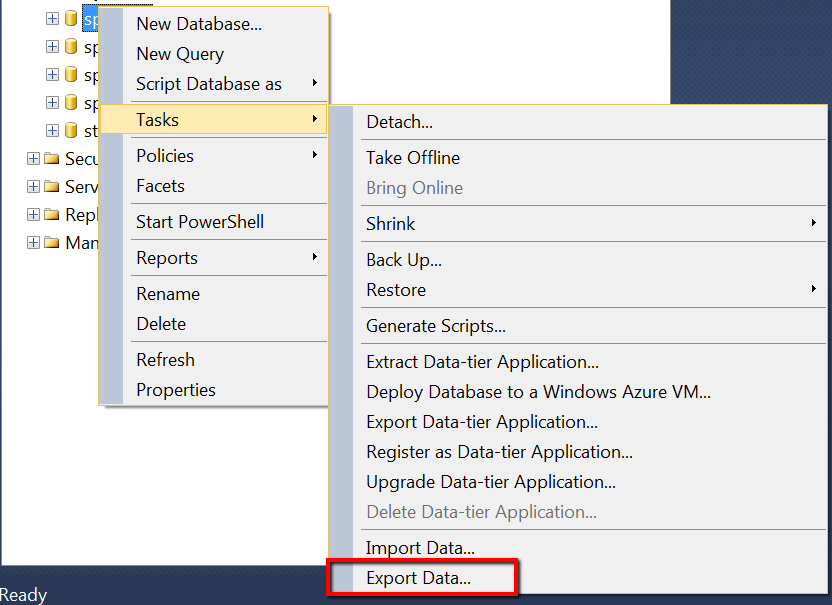Viewport: 832px width, 605px height.
Task: Click the database icon beside 'st'
Action: tap(71, 130)
